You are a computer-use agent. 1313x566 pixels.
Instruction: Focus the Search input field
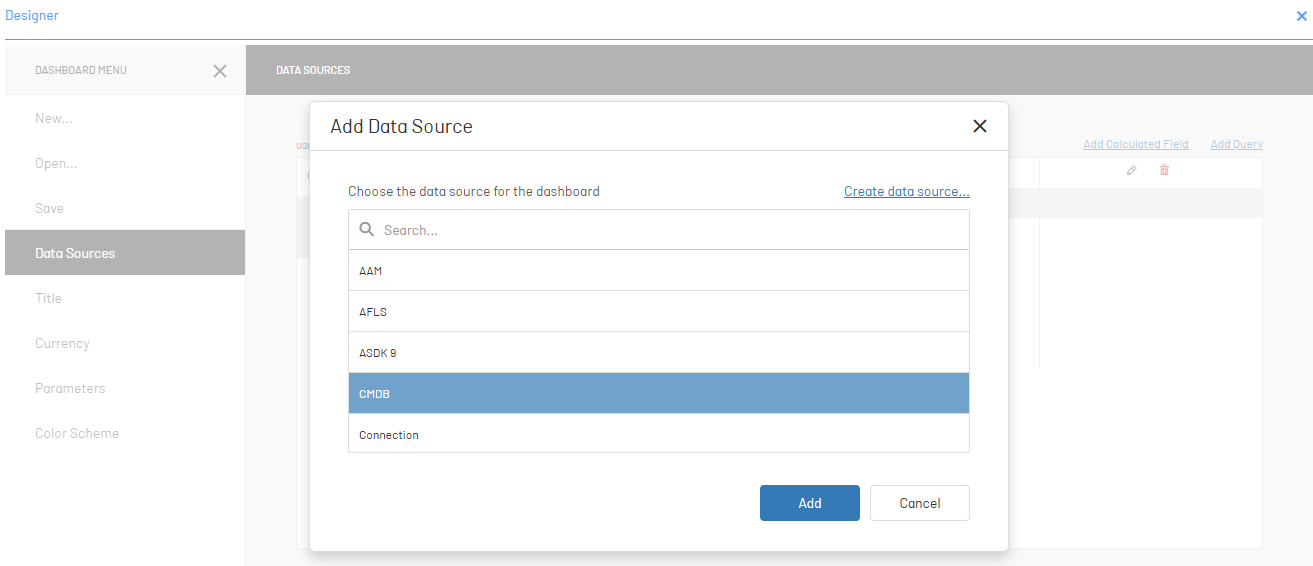tap(670, 230)
